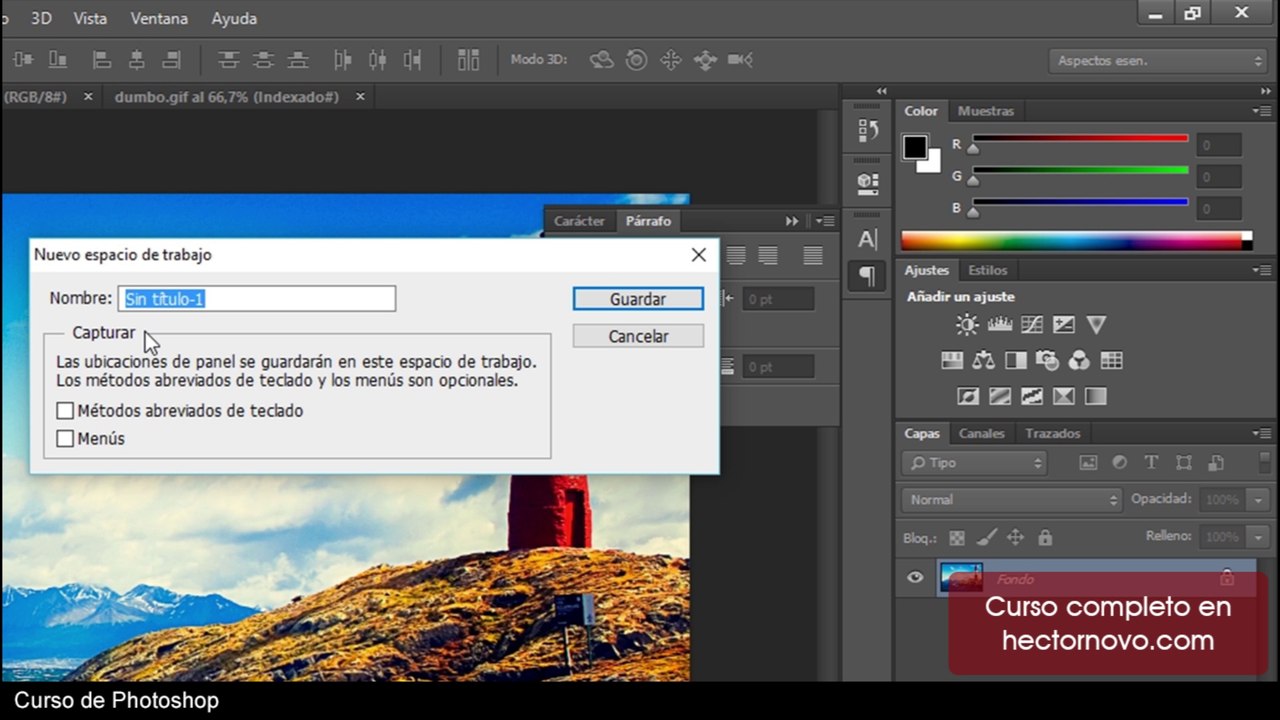
Task: Open the History panel dock icon
Action: pyautogui.click(x=868, y=130)
